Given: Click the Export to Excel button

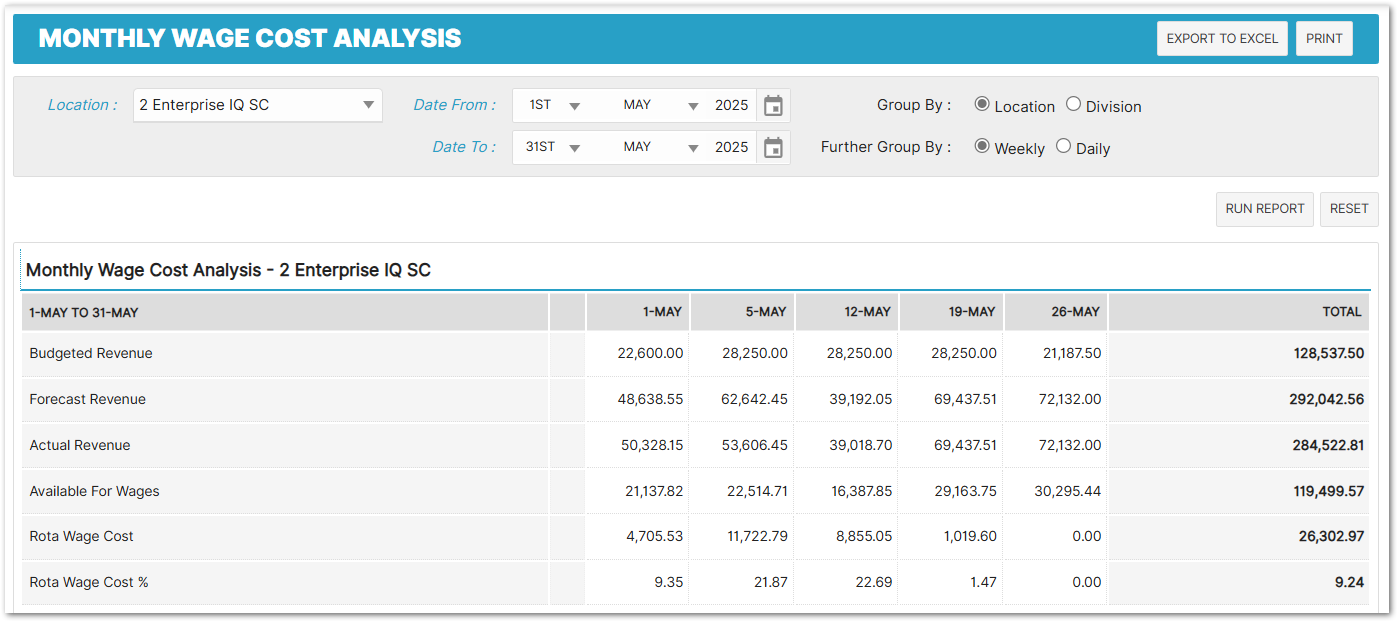Looking at the screenshot, I should click(x=1222, y=39).
